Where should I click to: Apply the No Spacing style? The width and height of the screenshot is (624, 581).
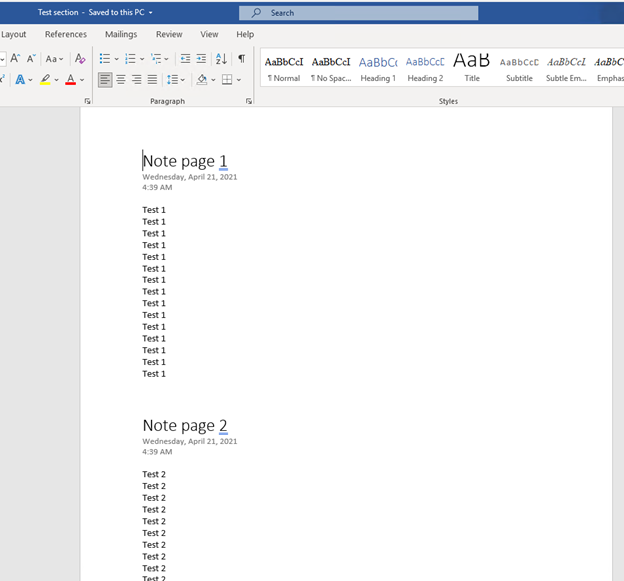tap(331, 69)
